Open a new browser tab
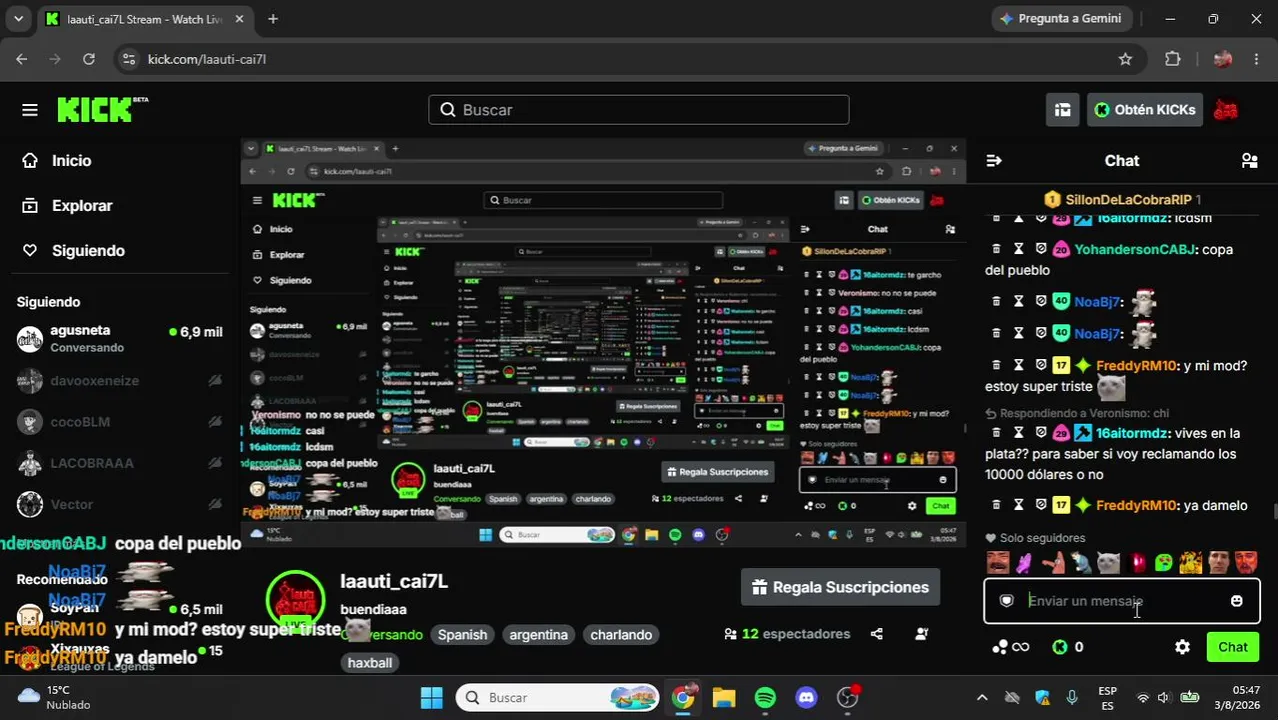 pos(273,19)
